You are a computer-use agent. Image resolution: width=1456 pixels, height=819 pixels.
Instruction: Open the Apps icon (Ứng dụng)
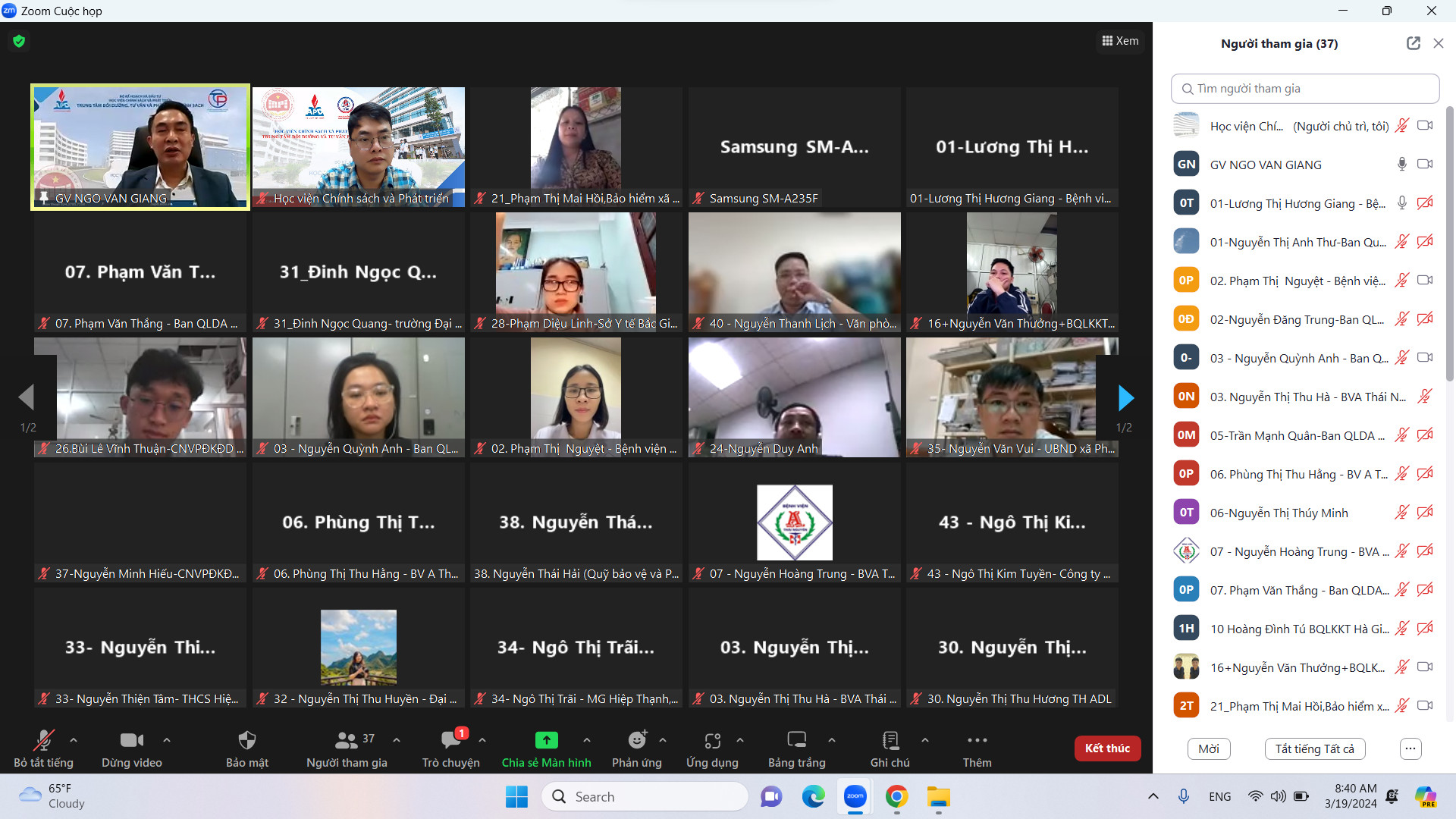pyautogui.click(x=712, y=740)
